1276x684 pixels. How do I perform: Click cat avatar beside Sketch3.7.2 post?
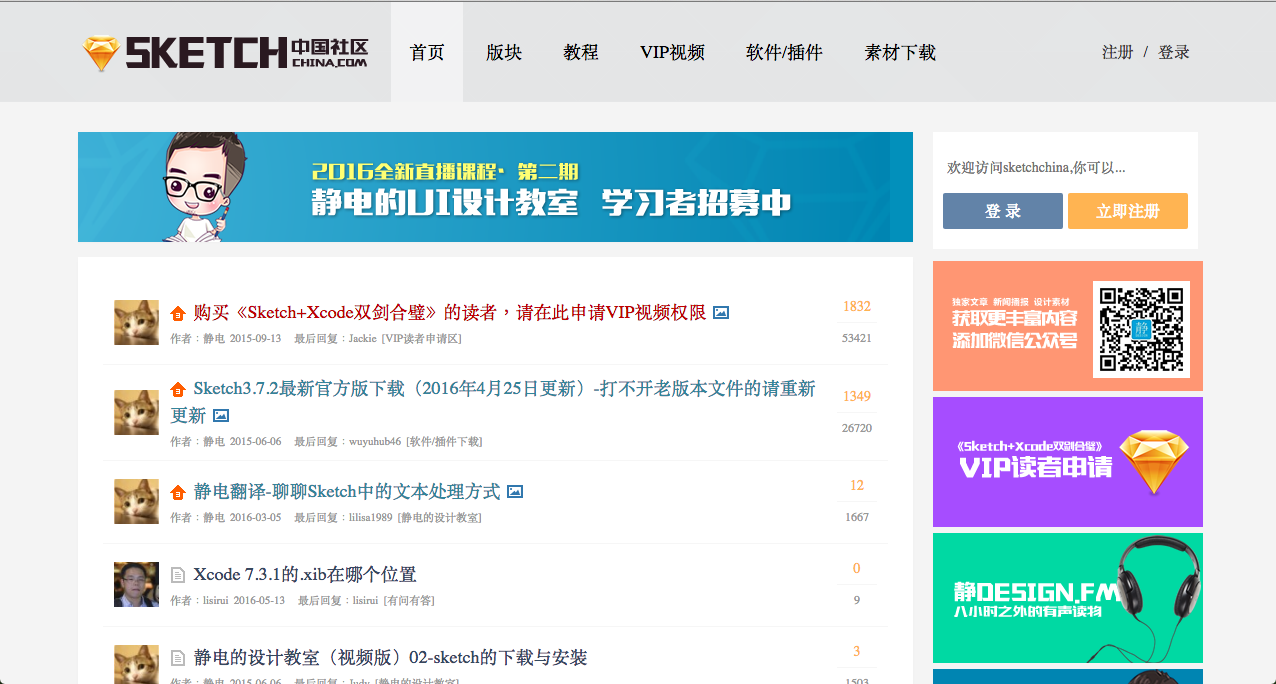coord(136,412)
